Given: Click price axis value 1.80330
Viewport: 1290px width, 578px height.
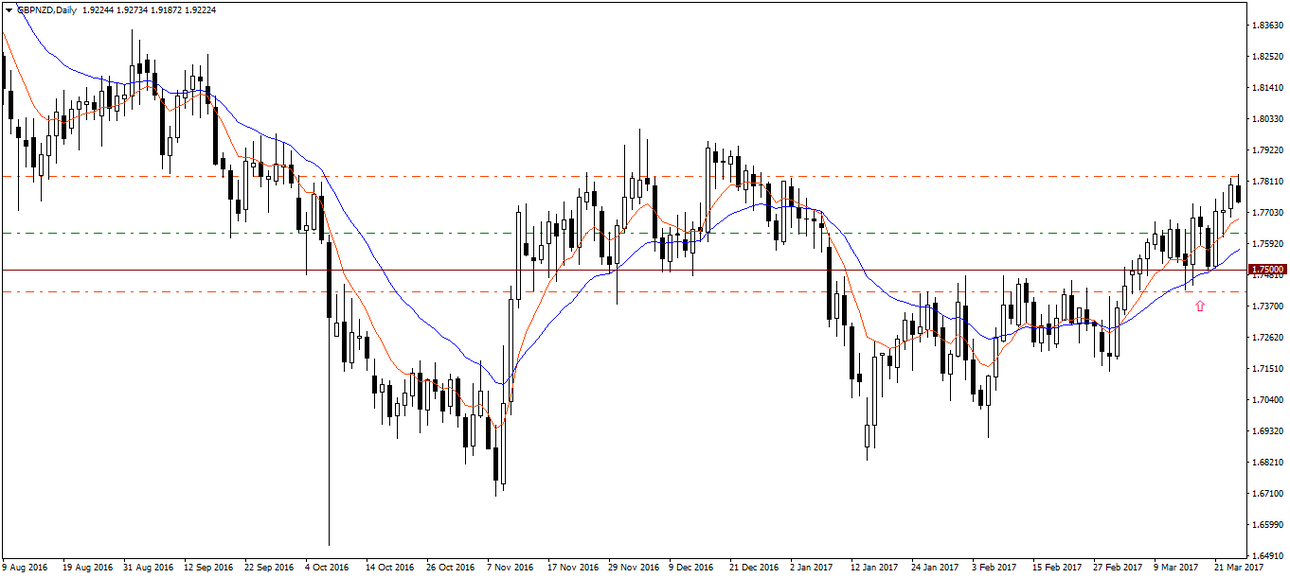Looking at the screenshot, I should click(1270, 119).
